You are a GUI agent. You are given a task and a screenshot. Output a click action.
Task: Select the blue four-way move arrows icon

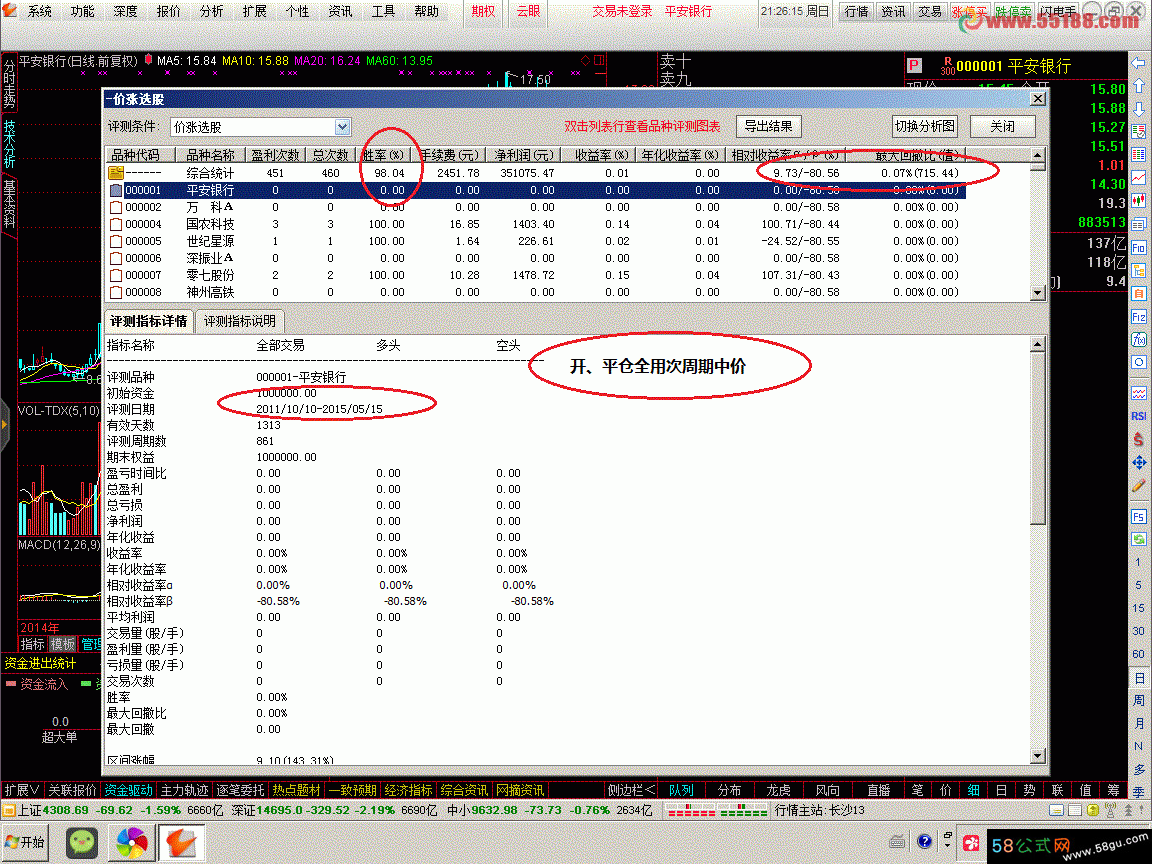click(x=1138, y=462)
